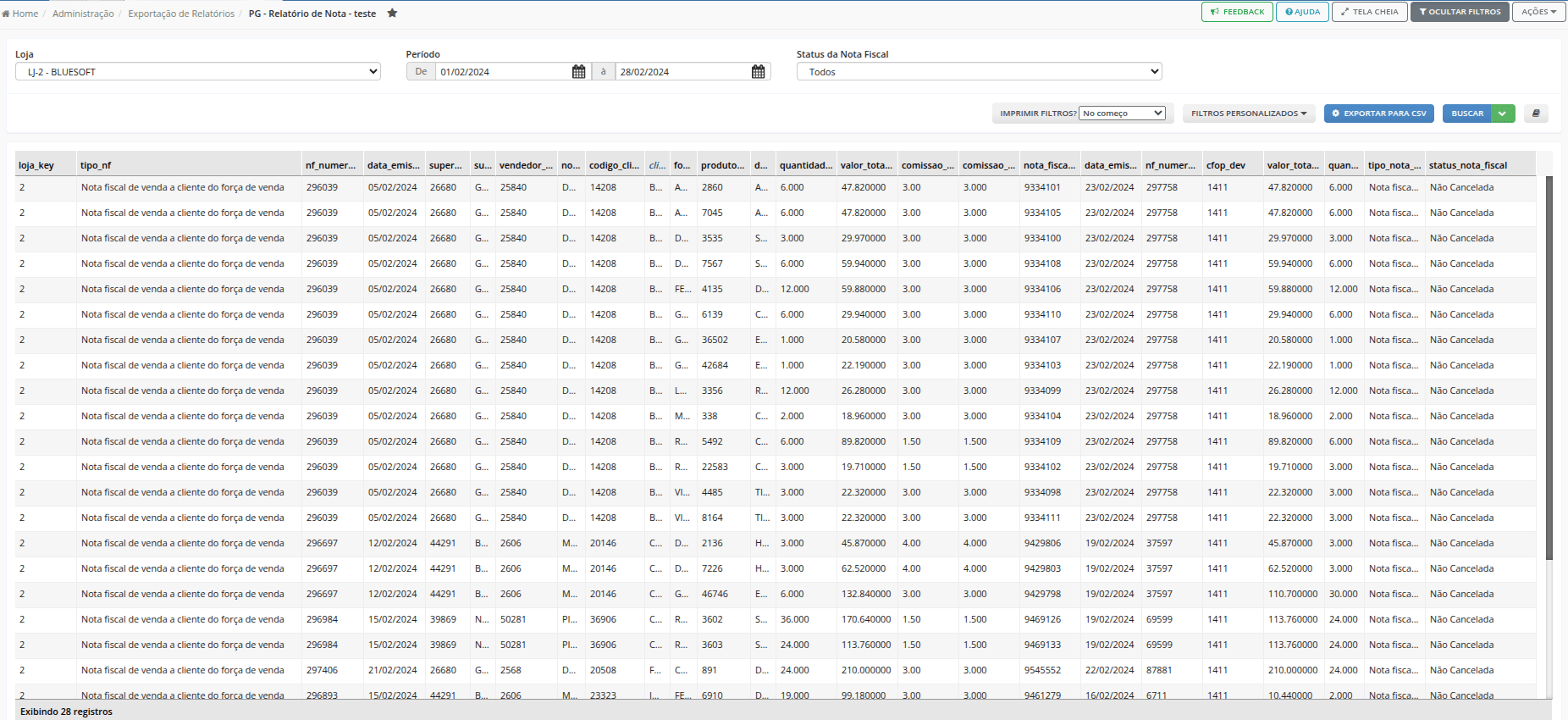Click product code 2860
The height and width of the screenshot is (720, 1568).
(x=712, y=187)
